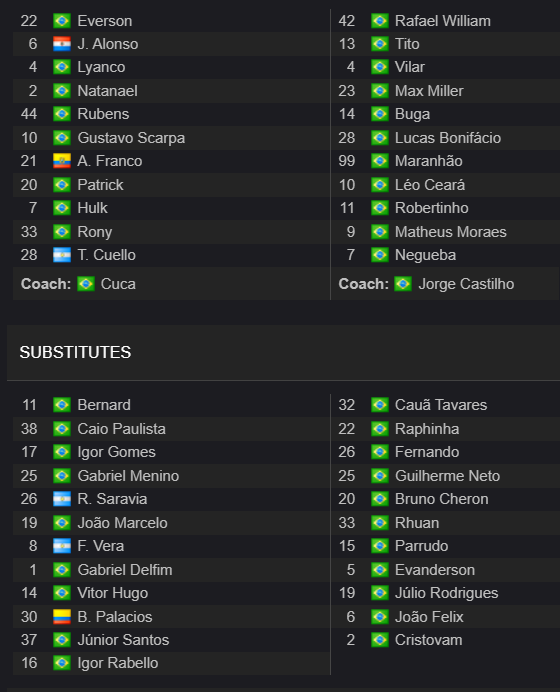560x692 pixels.
Task: Open Rafael William's player page
Action: pos(443,21)
